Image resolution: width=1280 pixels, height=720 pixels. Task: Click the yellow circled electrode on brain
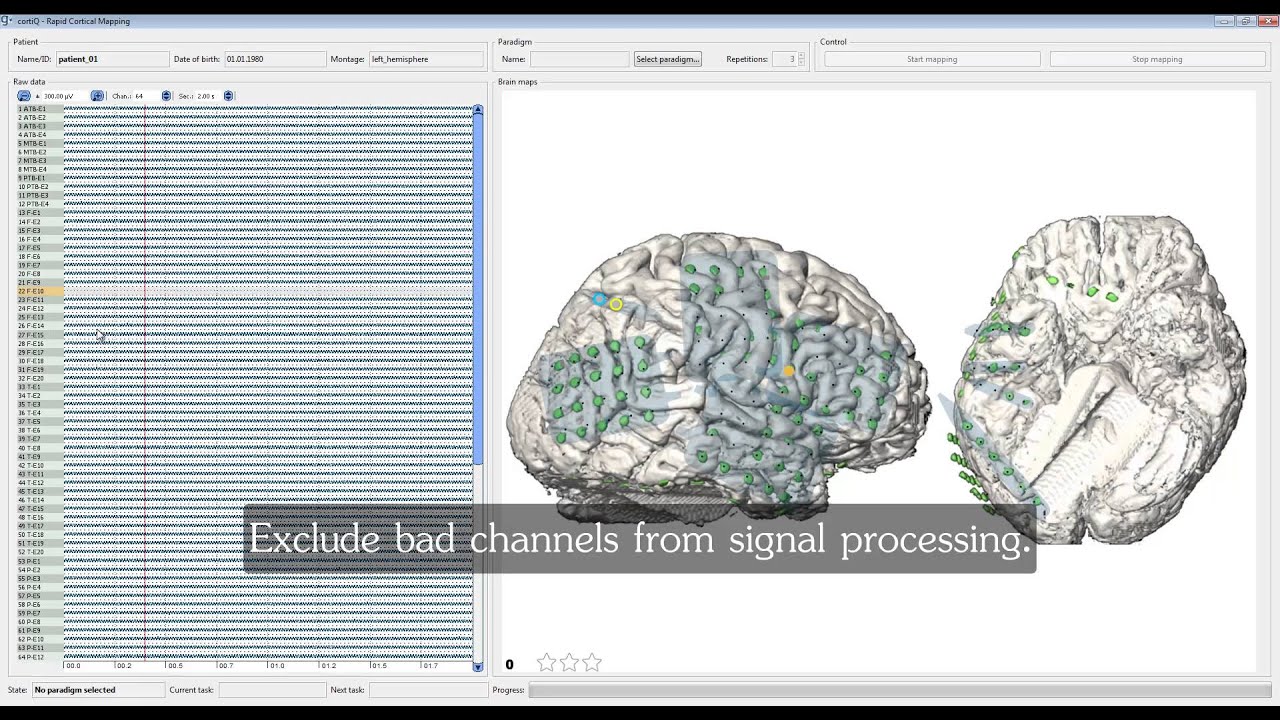pyautogui.click(x=616, y=304)
